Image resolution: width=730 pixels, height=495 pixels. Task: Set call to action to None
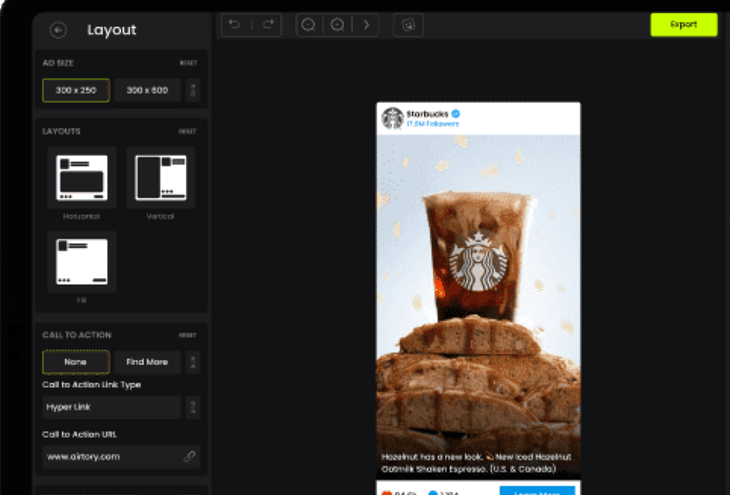pos(76,362)
